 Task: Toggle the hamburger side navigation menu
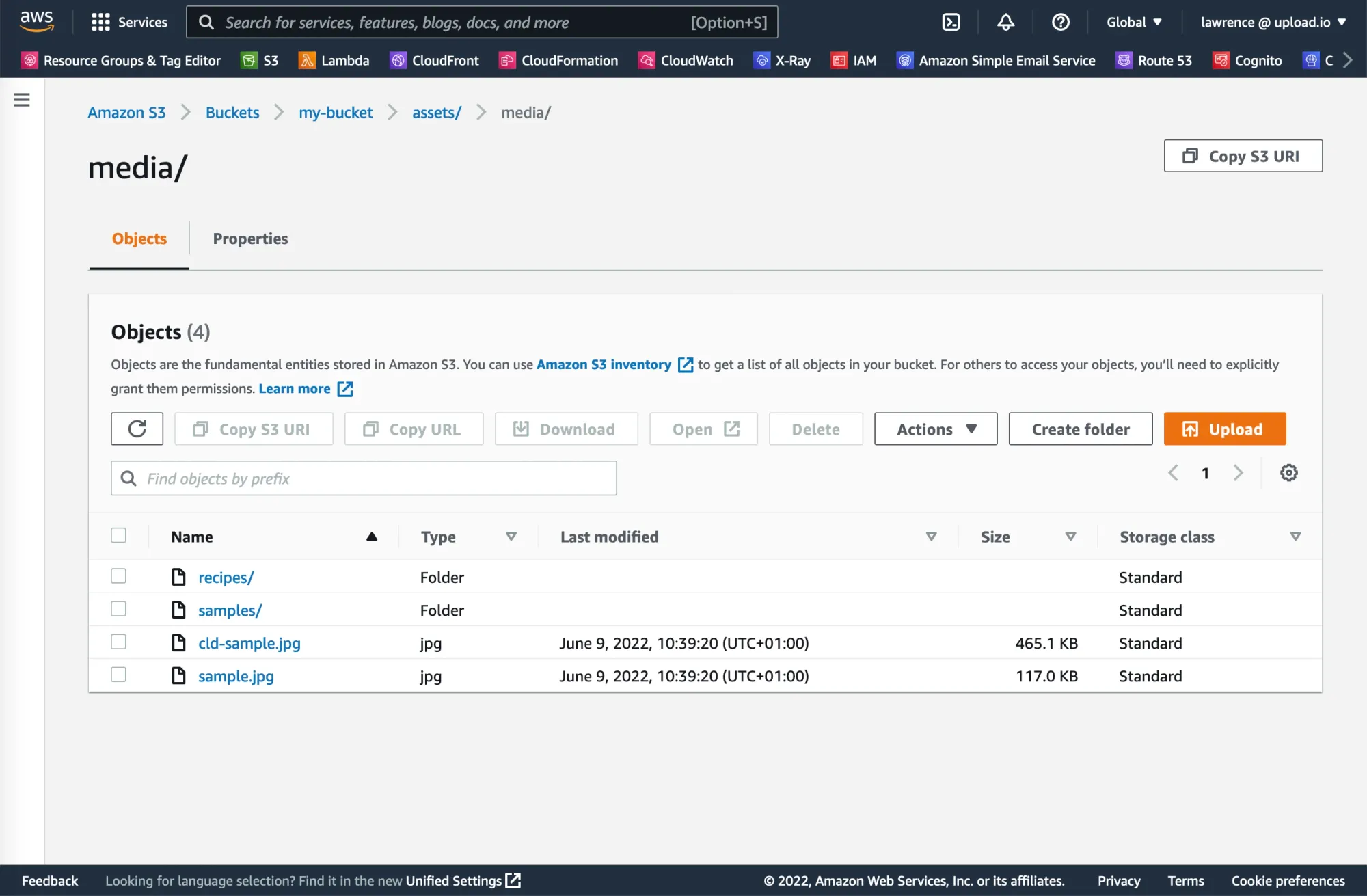coord(22,100)
